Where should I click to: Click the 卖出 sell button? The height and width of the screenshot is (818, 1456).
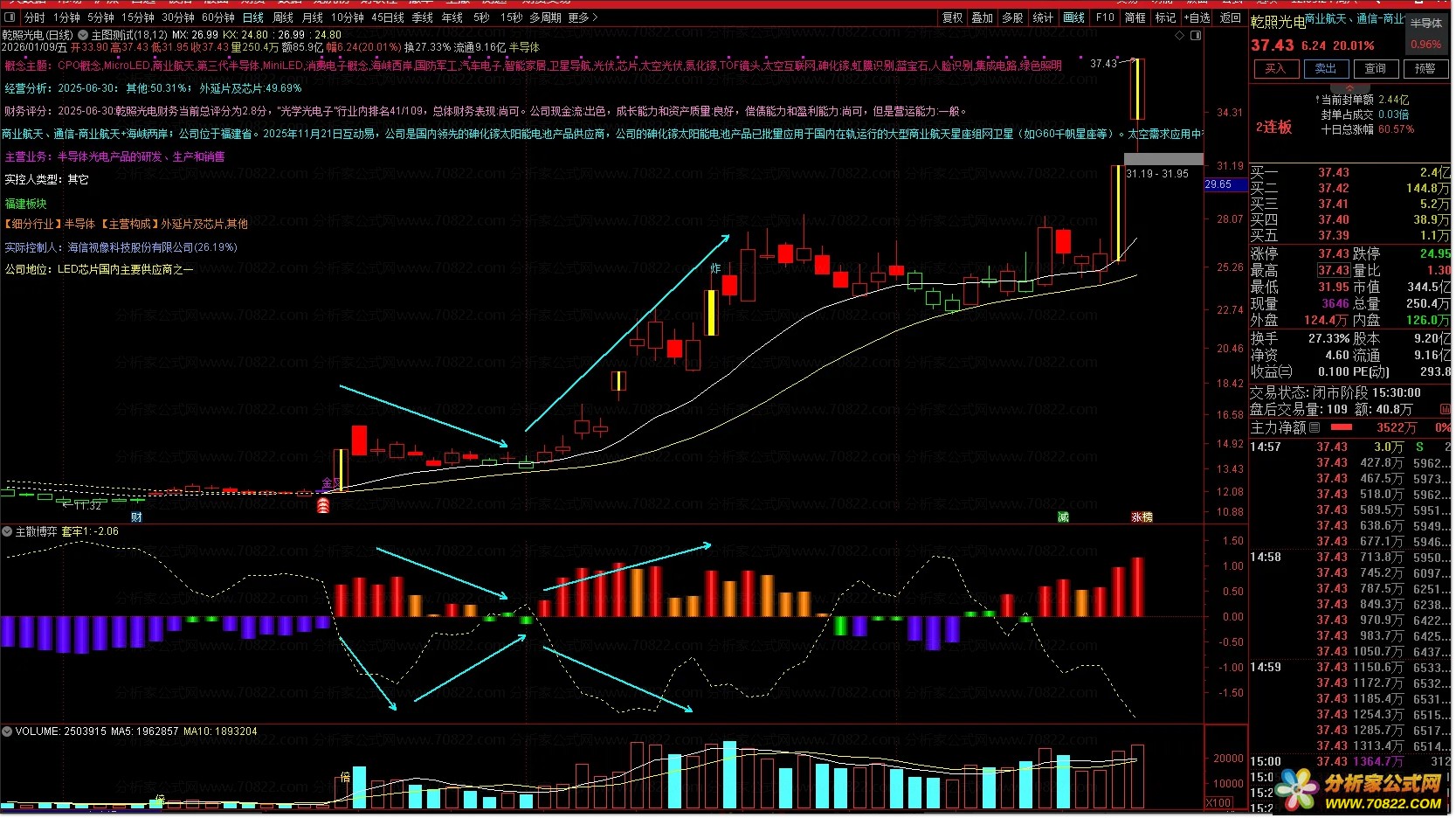pyautogui.click(x=1326, y=68)
